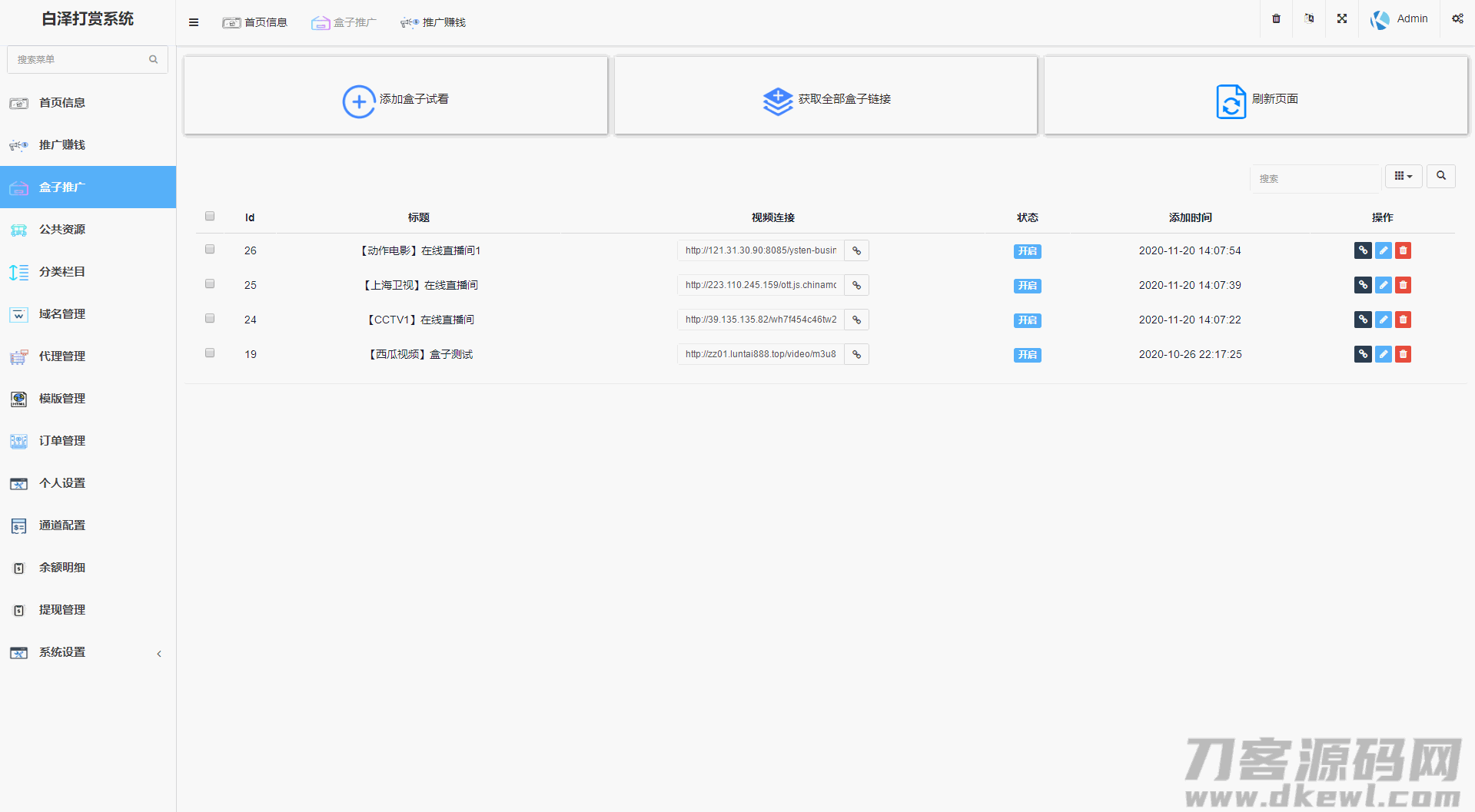This screenshot has height=812, width=1475.
Task: Open the settings gears icon at top right
Action: (1457, 19)
